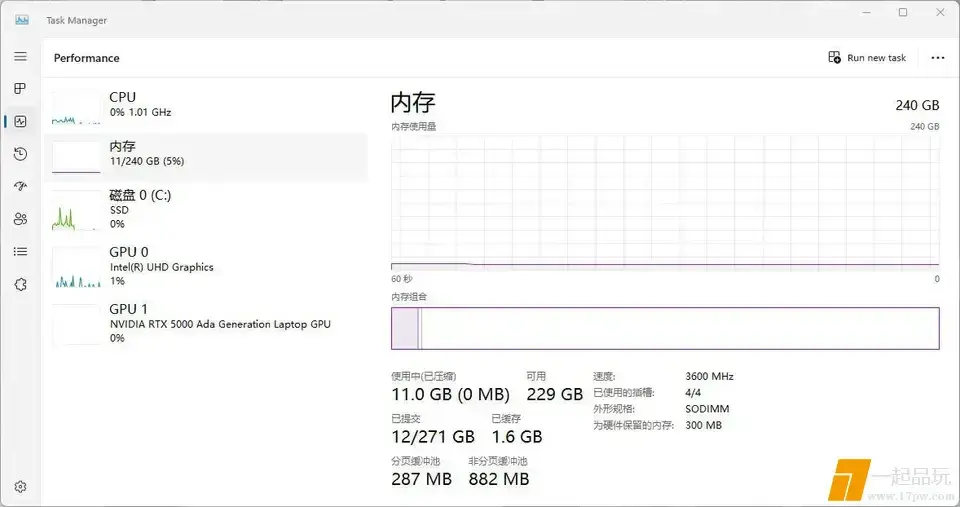Open the Services puzzle icon
Screen dimensions: 960x507
[x=20, y=285]
